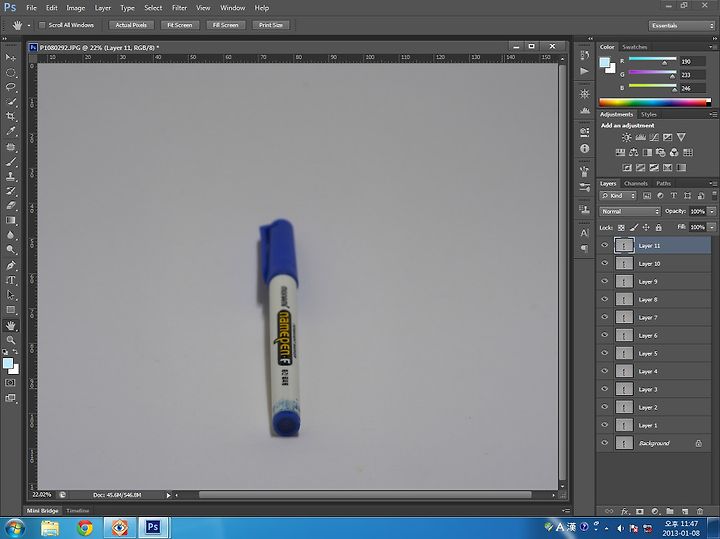
Task: Select the Zoom tool in toolbox
Action: tap(11, 340)
